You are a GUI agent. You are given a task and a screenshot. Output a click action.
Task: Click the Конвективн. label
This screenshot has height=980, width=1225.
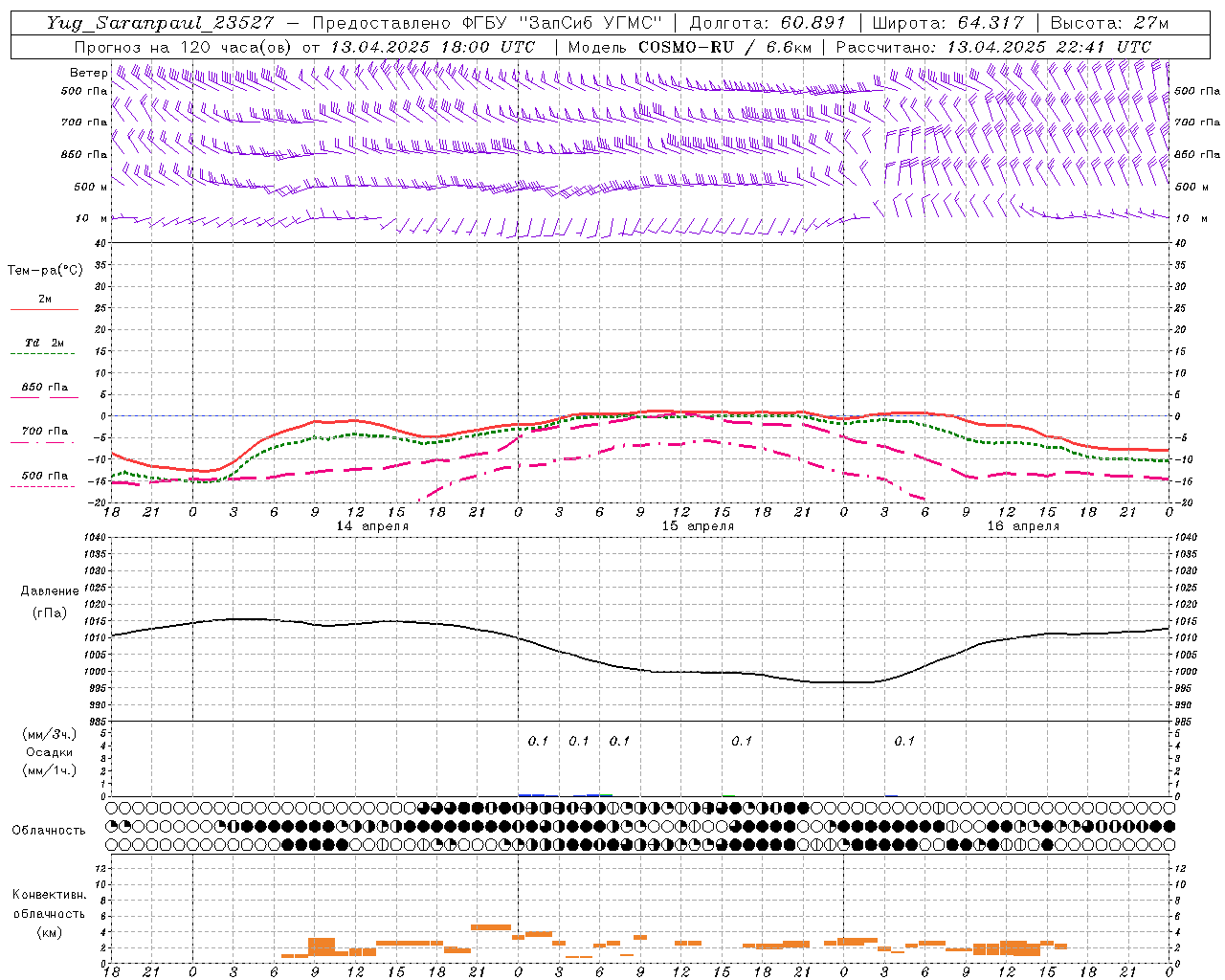pyautogui.click(x=49, y=895)
